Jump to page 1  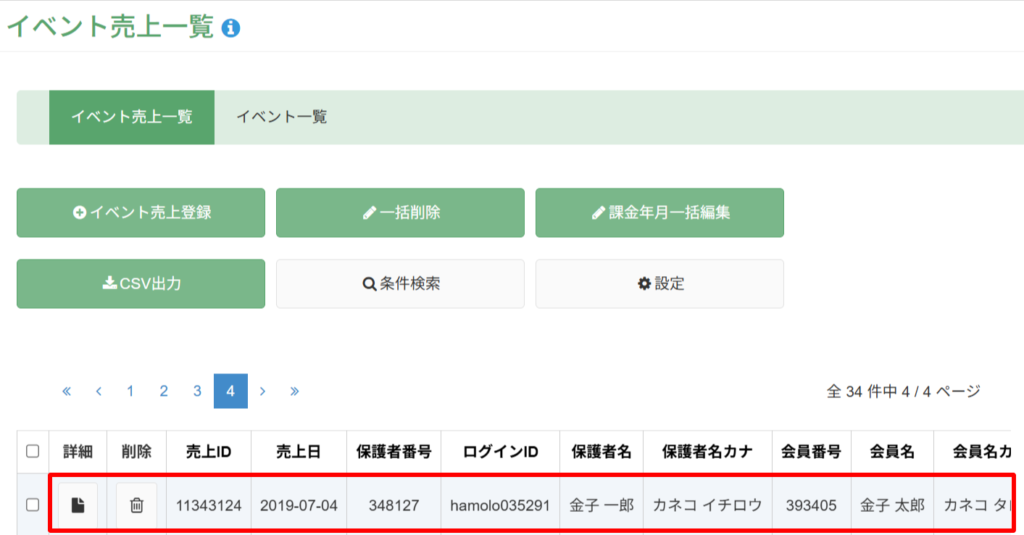pyautogui.click(x=131, y=391)
